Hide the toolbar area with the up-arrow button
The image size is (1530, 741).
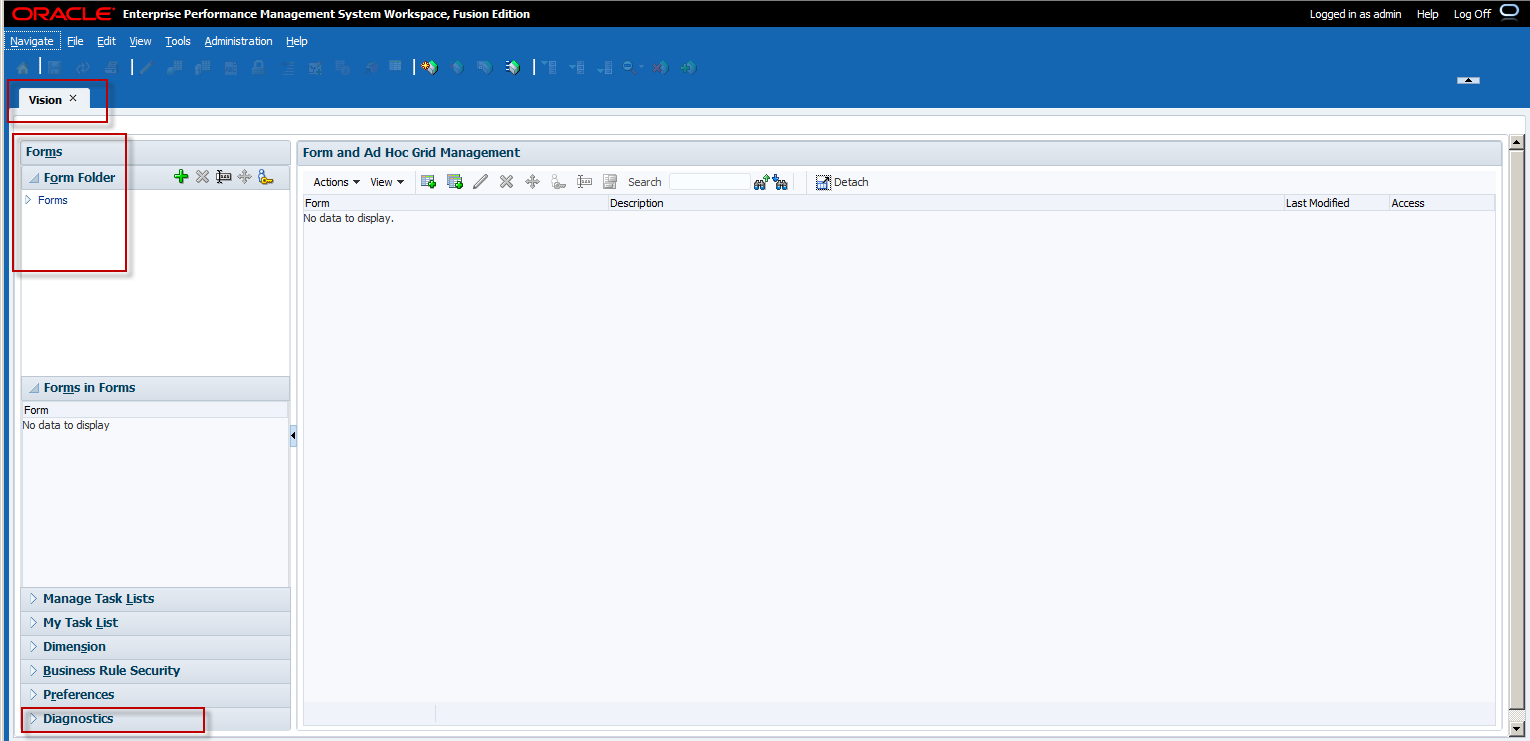click(x=1468, y=80)
